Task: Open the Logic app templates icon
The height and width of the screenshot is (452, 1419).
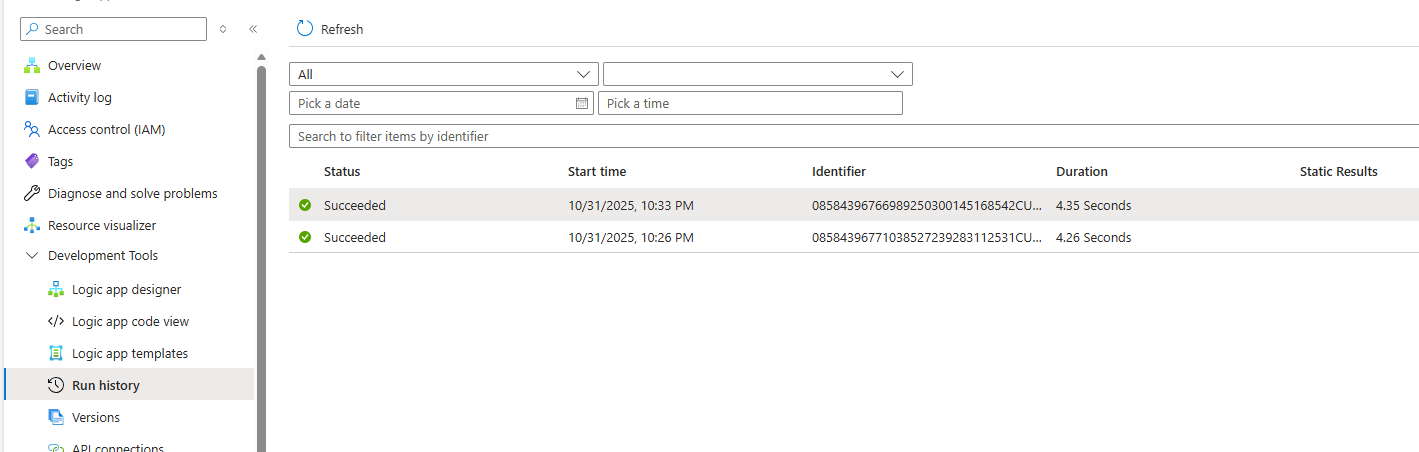Action: [x=56, y=354]
